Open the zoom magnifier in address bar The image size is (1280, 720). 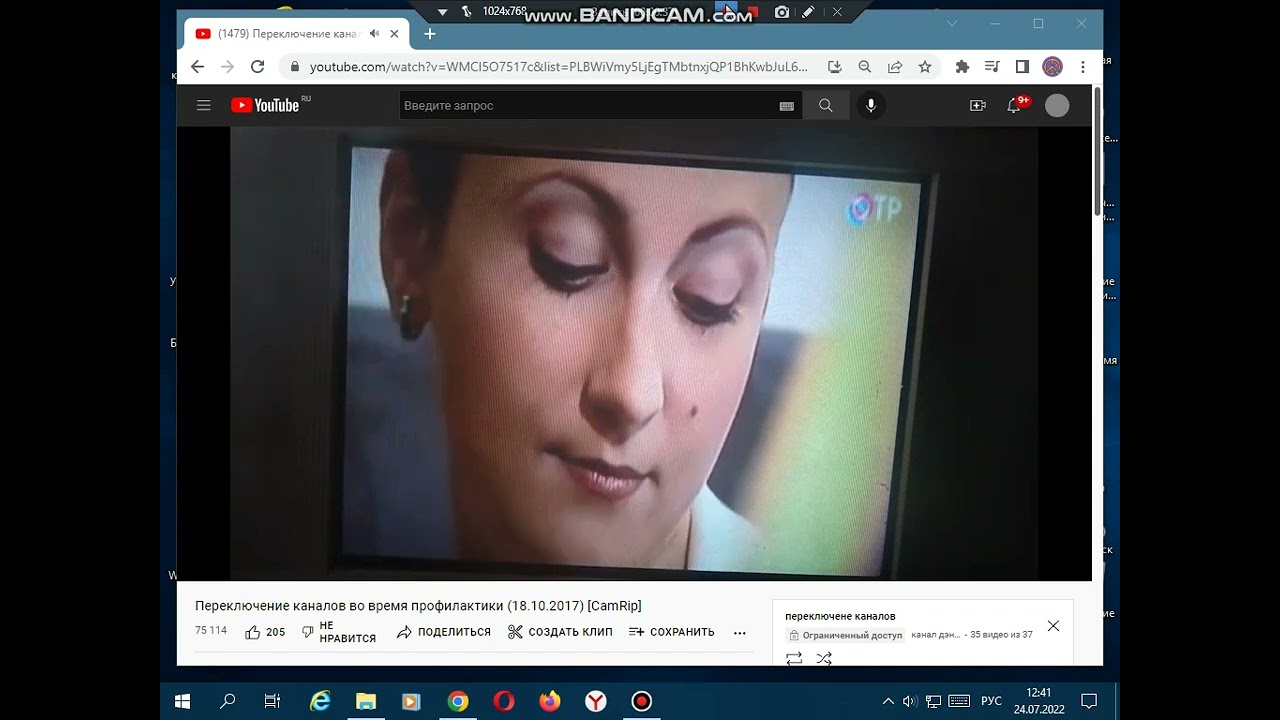tap(865, 67)
